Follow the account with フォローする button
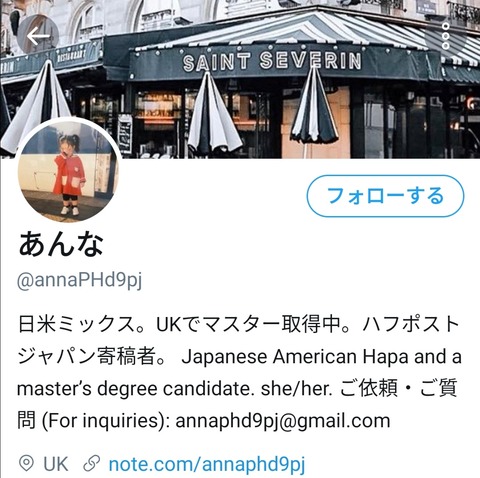 click(x=385, y=196)
